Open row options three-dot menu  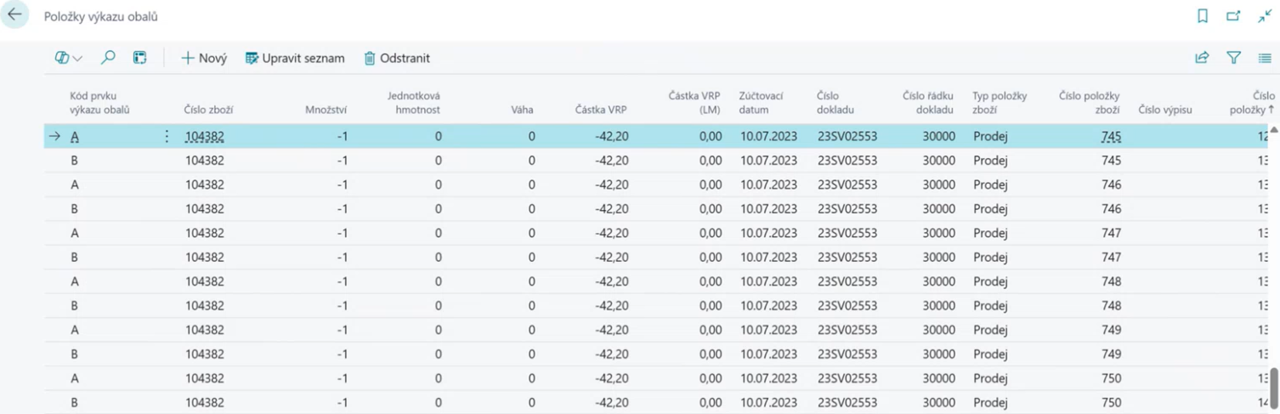[x=166, y=137]
